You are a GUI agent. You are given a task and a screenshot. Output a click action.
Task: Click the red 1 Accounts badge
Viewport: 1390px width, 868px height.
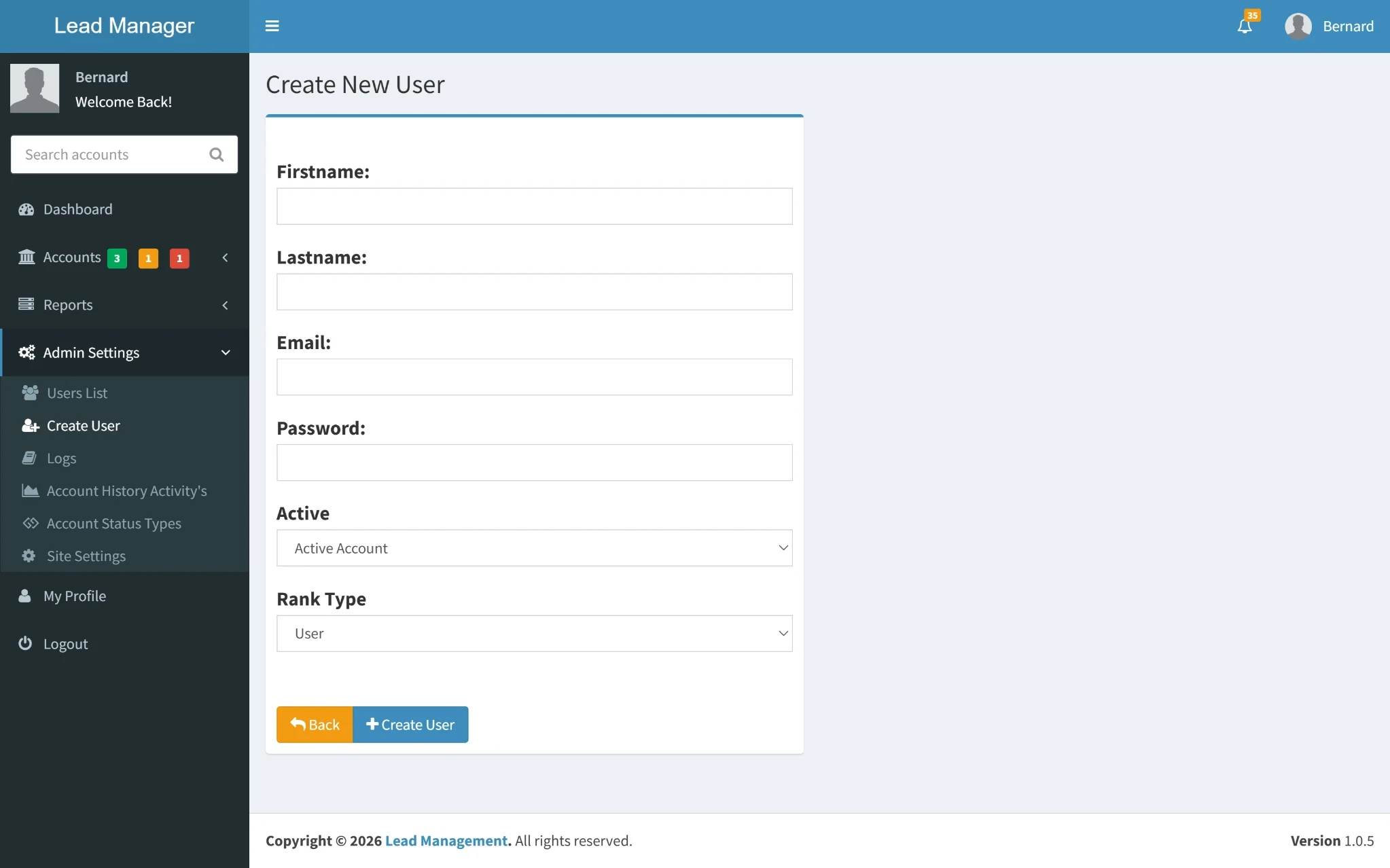[179, 258]
